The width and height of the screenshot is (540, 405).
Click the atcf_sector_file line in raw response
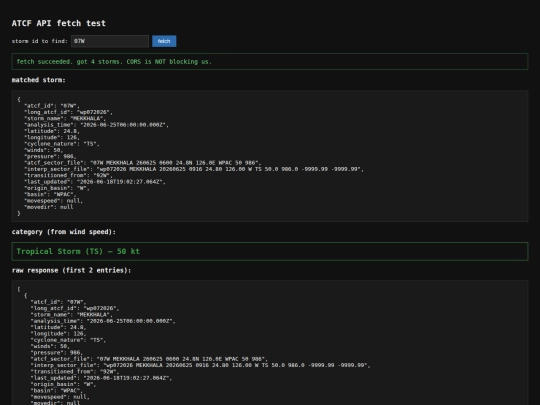click(x=149, y=359)
